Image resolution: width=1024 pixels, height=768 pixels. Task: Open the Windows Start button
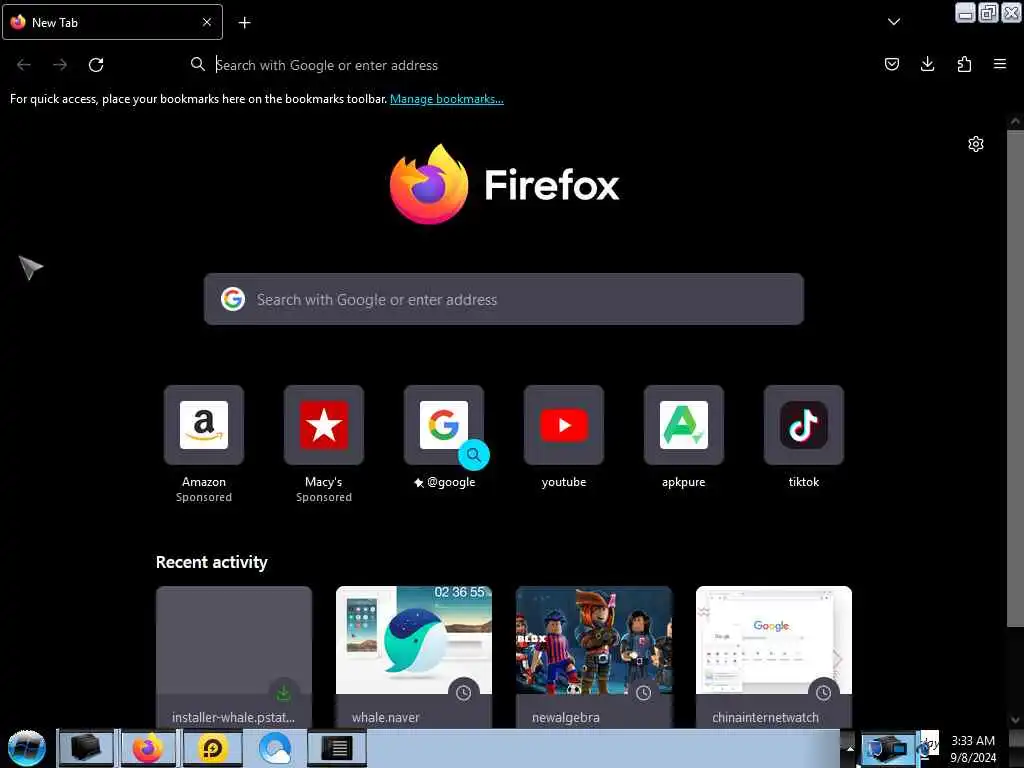click(x=27, y=748)
